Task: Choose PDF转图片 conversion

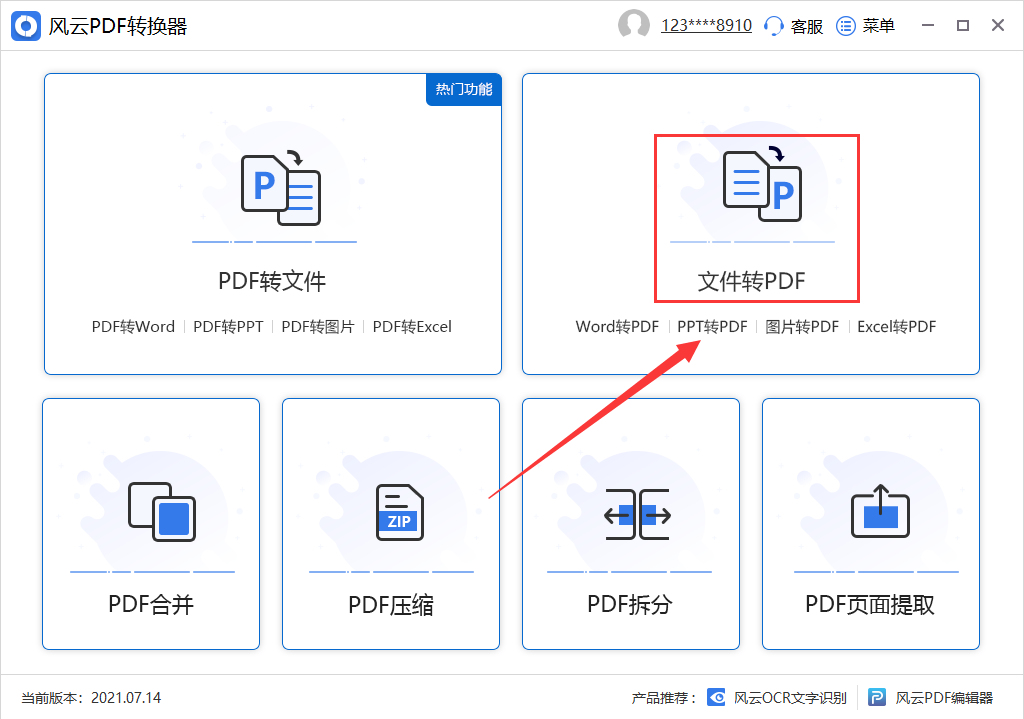Action: click(x=318, y=327)
